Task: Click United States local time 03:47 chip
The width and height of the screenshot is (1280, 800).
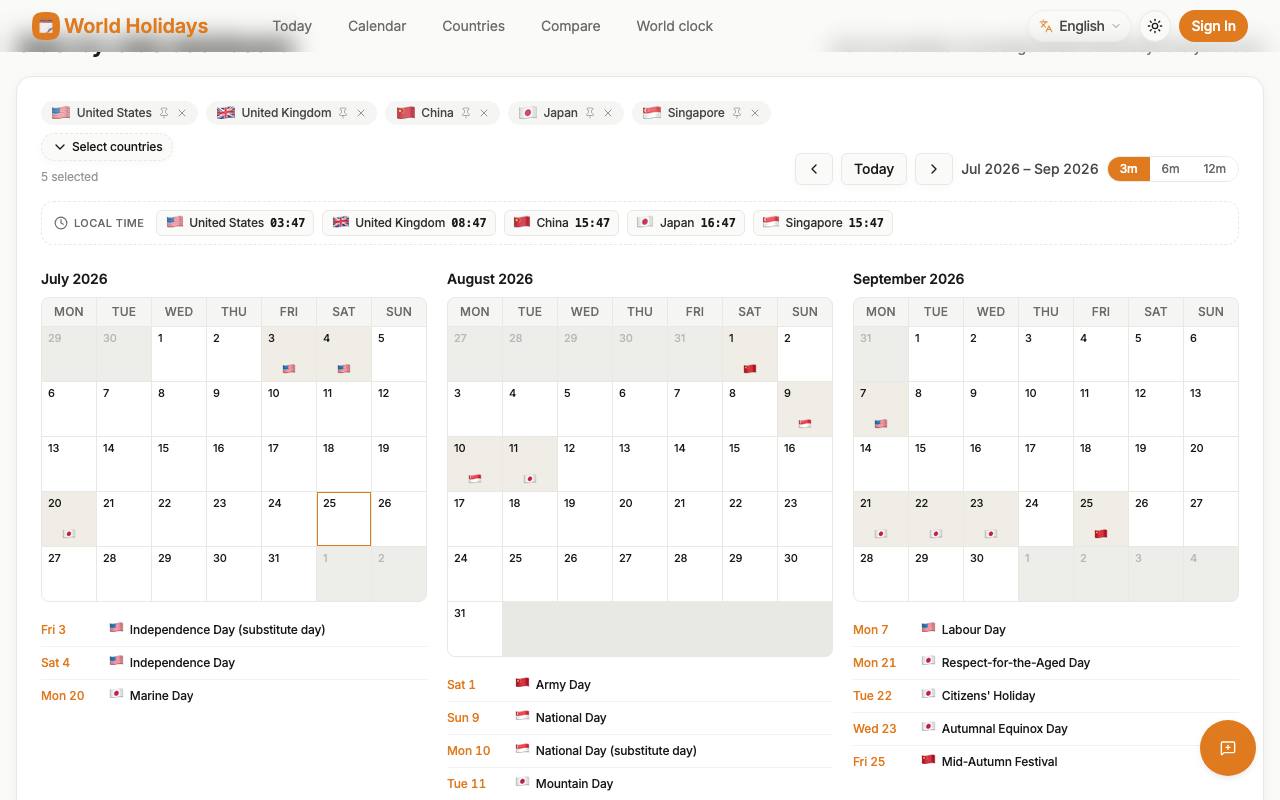Action: [x=235, y=223]
